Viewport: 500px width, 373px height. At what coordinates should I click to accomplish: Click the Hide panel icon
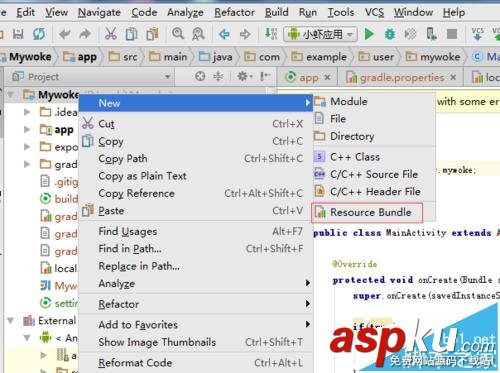coord(265,77)
